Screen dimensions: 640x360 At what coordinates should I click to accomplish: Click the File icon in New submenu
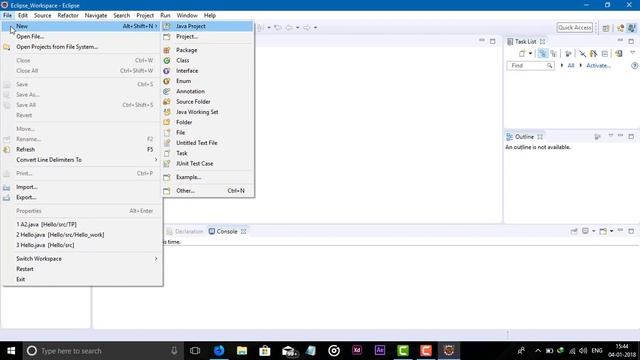tap(167, 133)
